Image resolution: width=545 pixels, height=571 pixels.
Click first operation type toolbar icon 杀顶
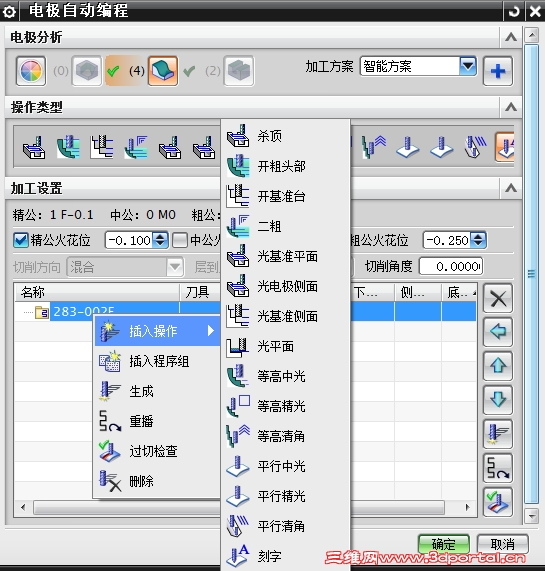(x=34, y=147)
